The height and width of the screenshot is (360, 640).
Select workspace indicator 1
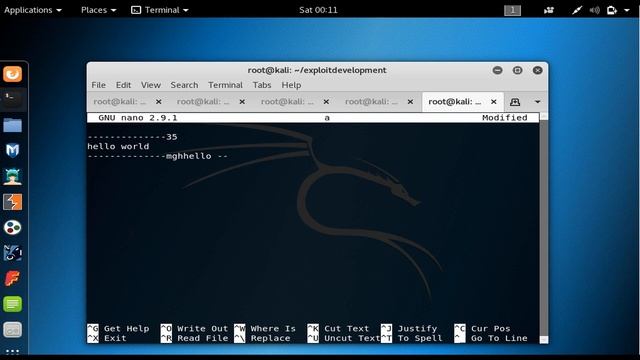click(513, 10)
